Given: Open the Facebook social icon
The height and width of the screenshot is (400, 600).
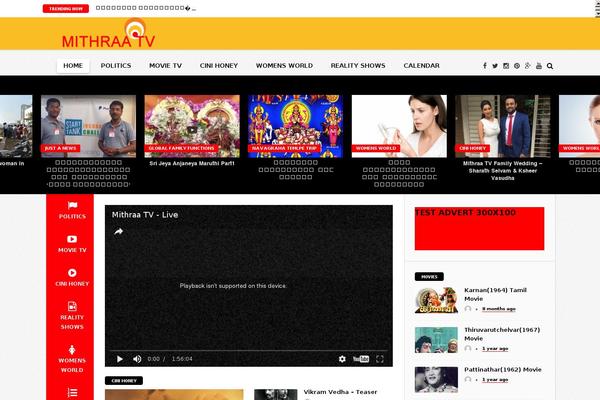Looking at the screenshot, I should tap(485, 66).
